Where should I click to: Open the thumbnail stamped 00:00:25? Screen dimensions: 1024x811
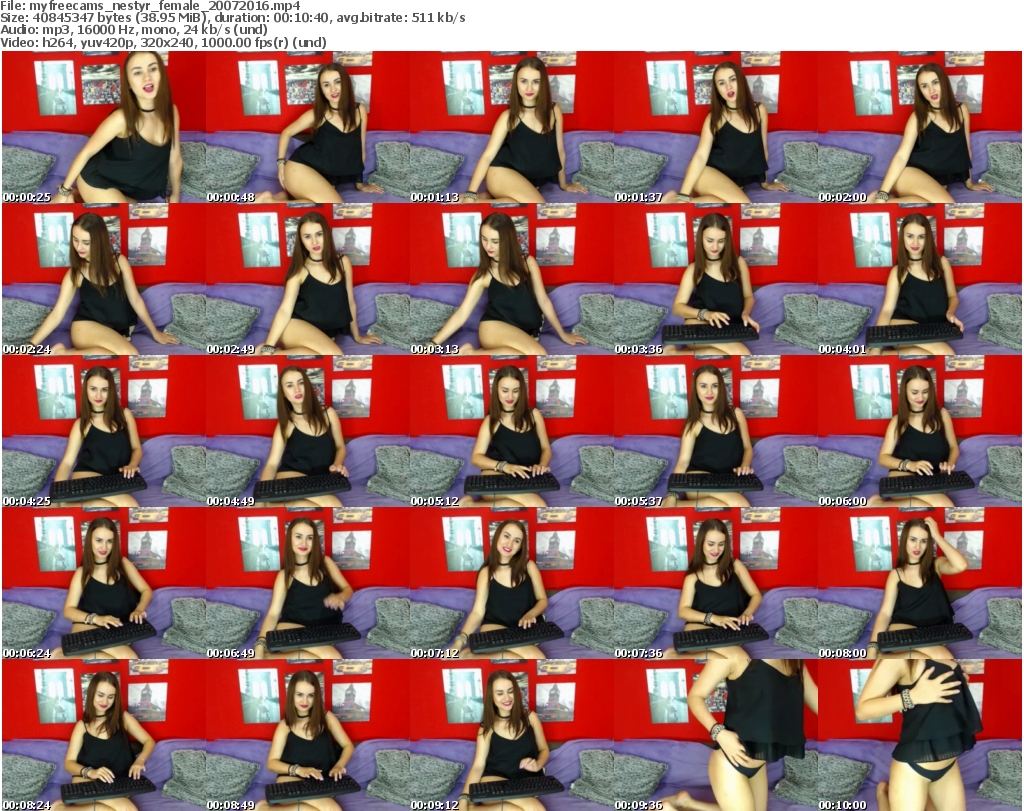104,127
